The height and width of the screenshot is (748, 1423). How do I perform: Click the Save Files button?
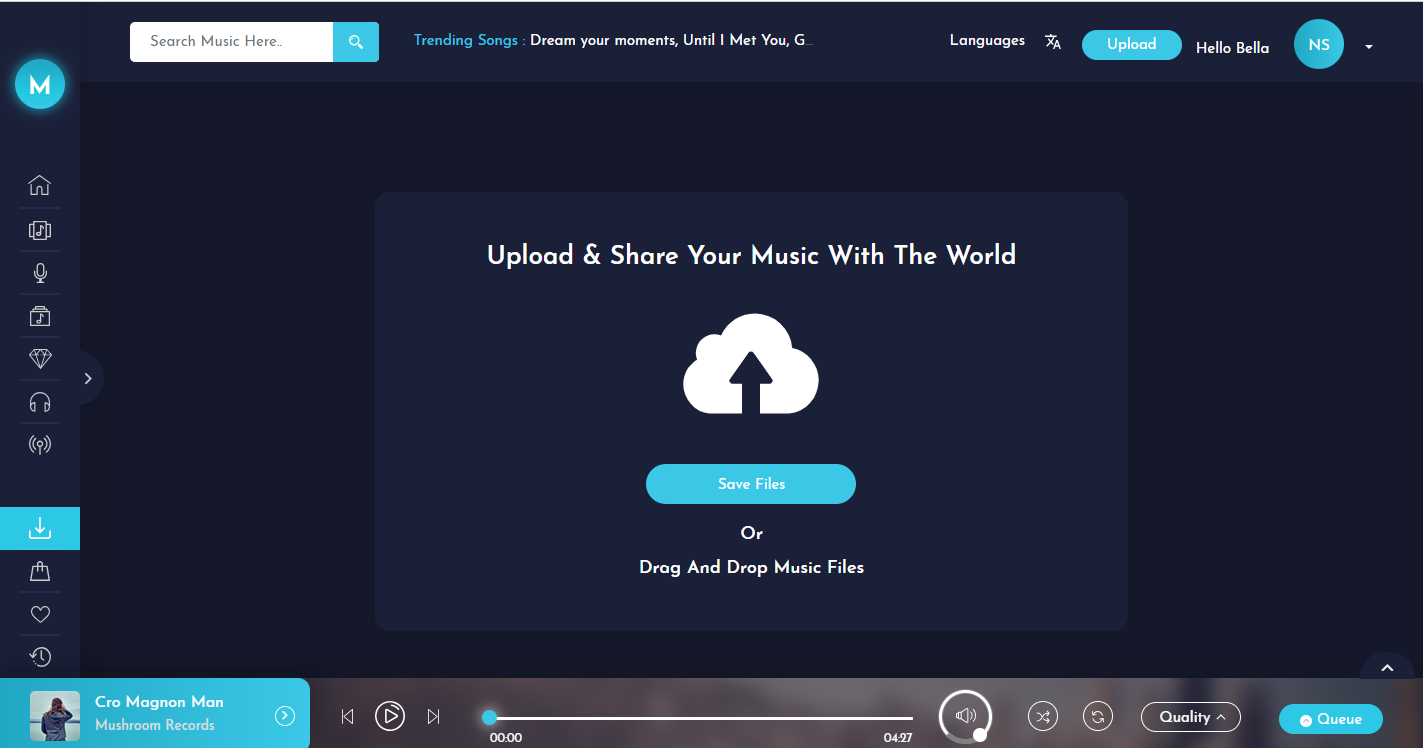tap(750, 484)
